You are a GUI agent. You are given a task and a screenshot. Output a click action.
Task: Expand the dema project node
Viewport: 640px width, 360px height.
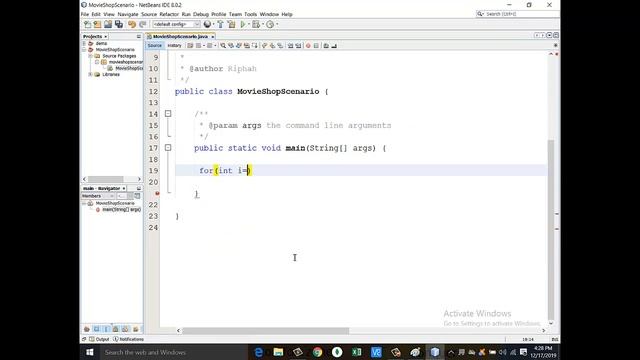coord(84,43)
